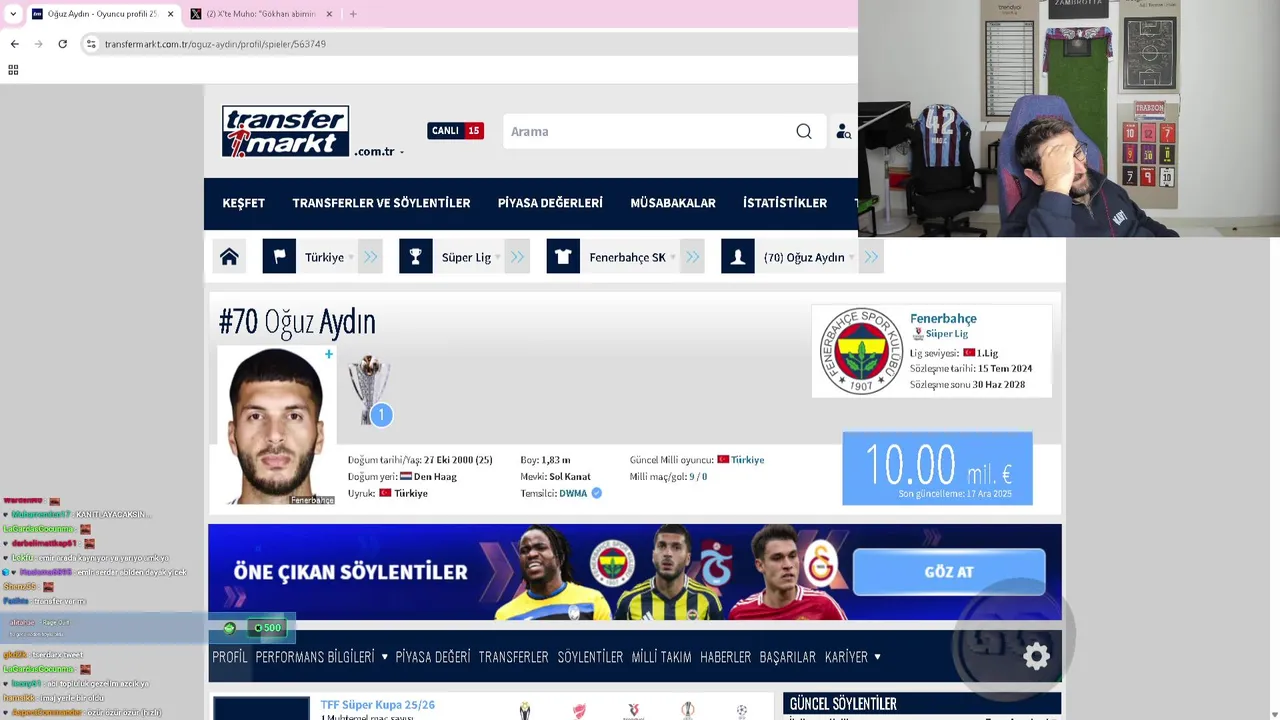Select the TRANSFERLER sub-tab
Viewport: 1280px width, 720px height.
(513, 657)
